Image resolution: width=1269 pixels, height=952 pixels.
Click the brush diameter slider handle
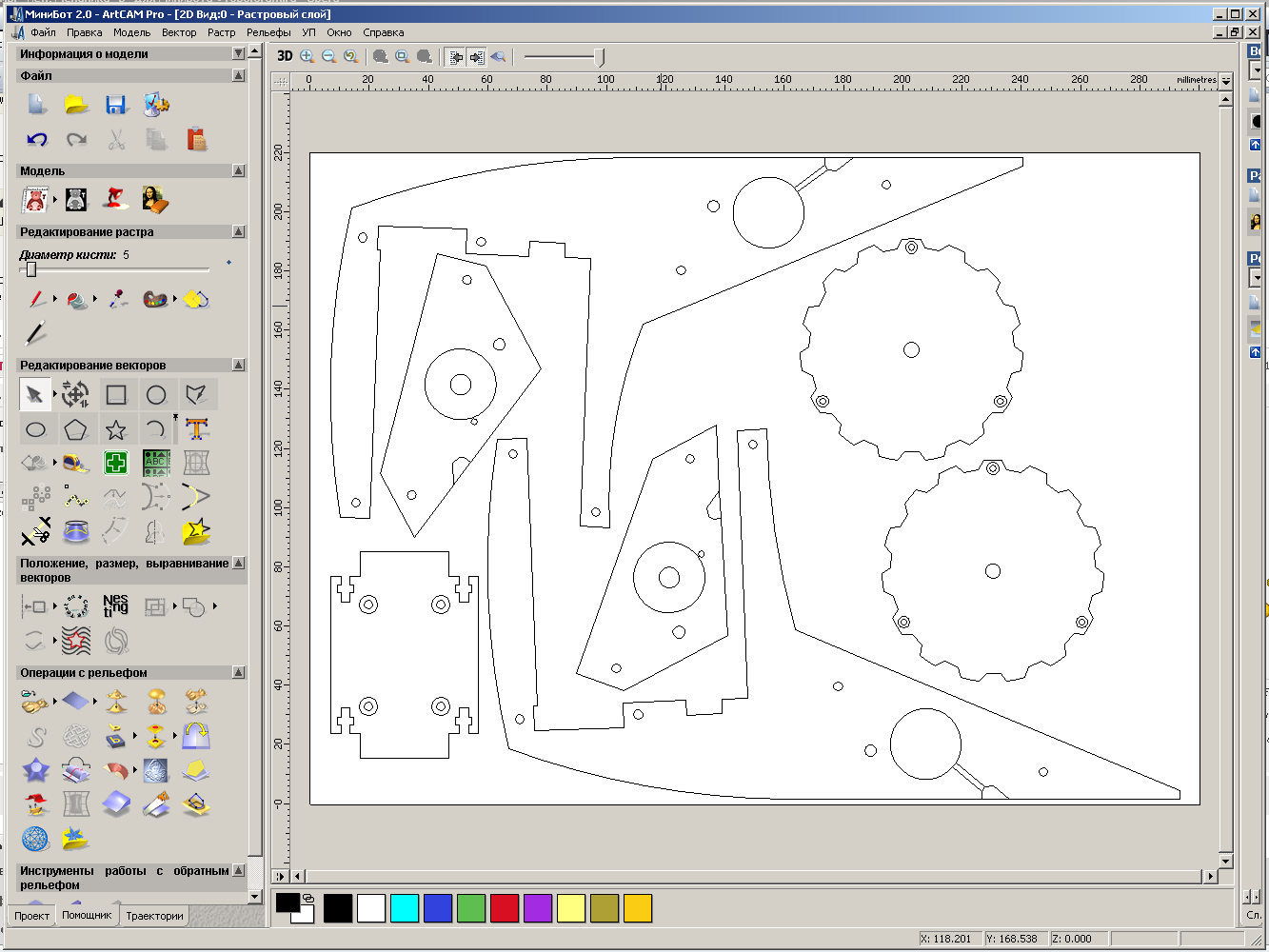(30, 270)
